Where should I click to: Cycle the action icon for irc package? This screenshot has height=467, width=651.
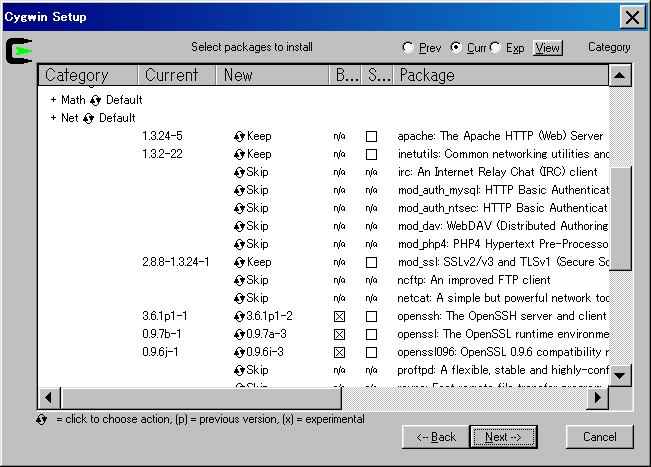[239, 172]
